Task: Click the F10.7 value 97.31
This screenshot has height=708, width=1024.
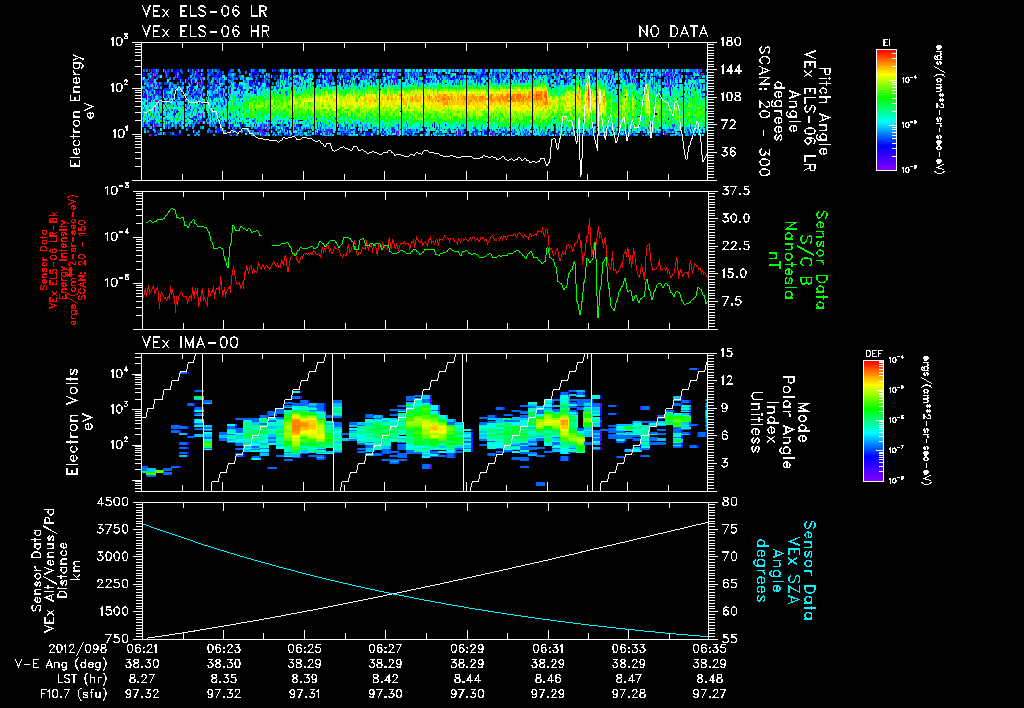Action: pos(304,694)
